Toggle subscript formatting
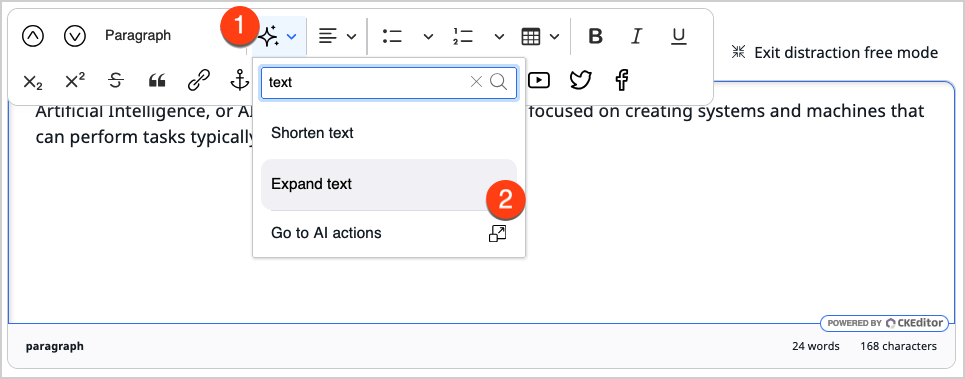This screenshot has height=379, width=965. pyautogui.click(x=33, y=81)
